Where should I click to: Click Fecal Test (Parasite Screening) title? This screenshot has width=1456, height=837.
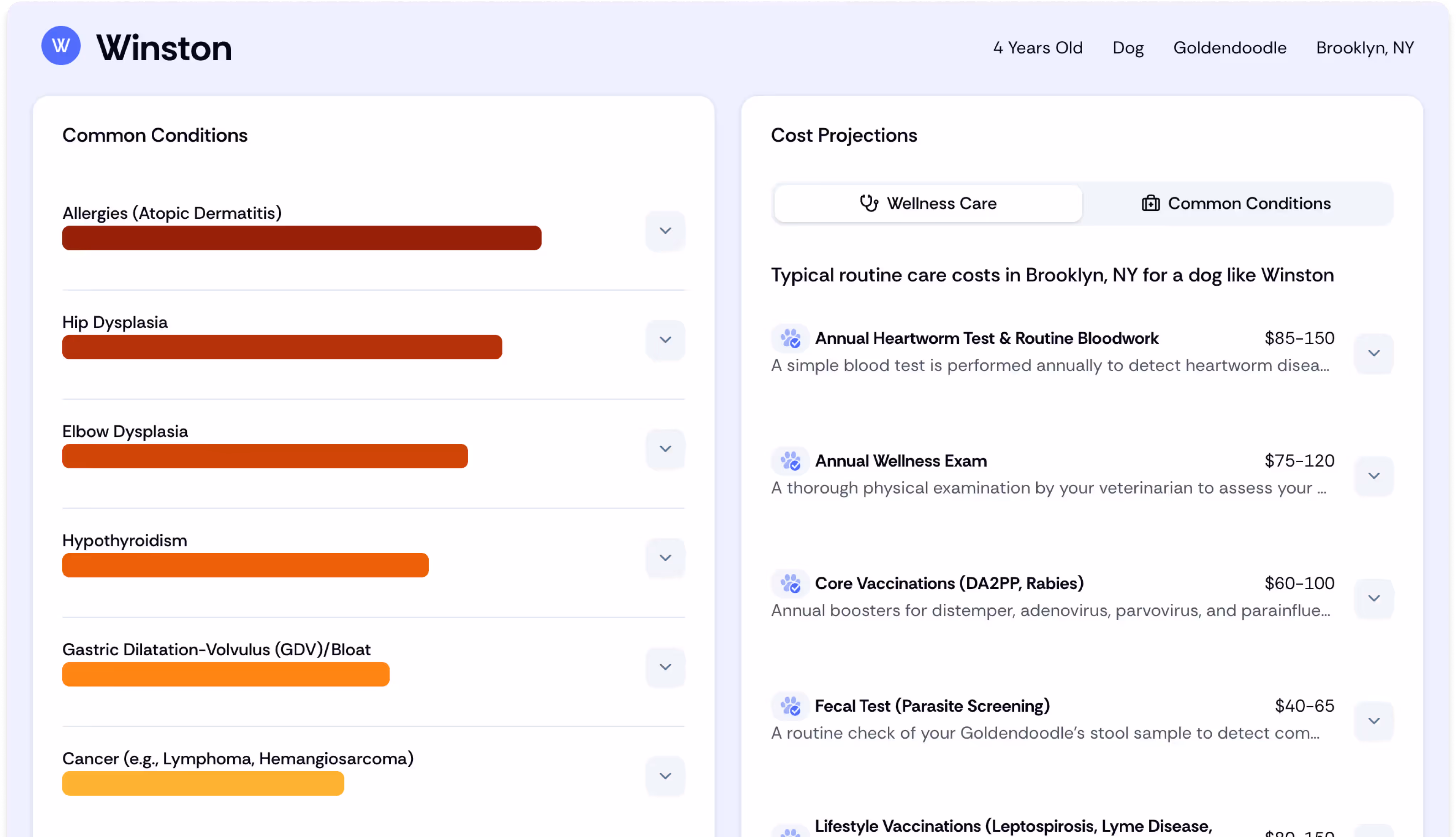pyautogui.click(x=932, y=706)
